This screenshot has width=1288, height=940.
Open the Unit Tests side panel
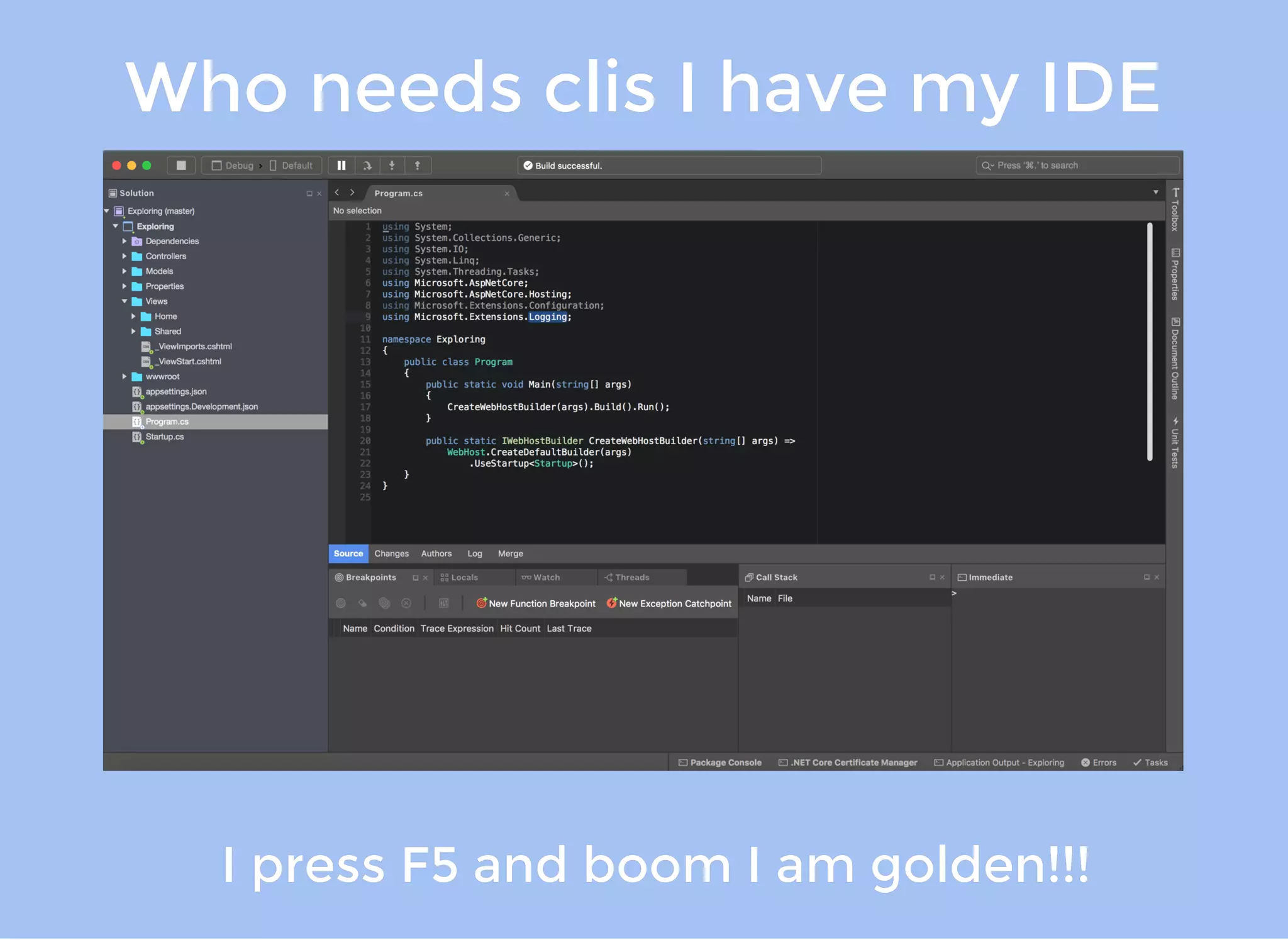[1175, 443]
